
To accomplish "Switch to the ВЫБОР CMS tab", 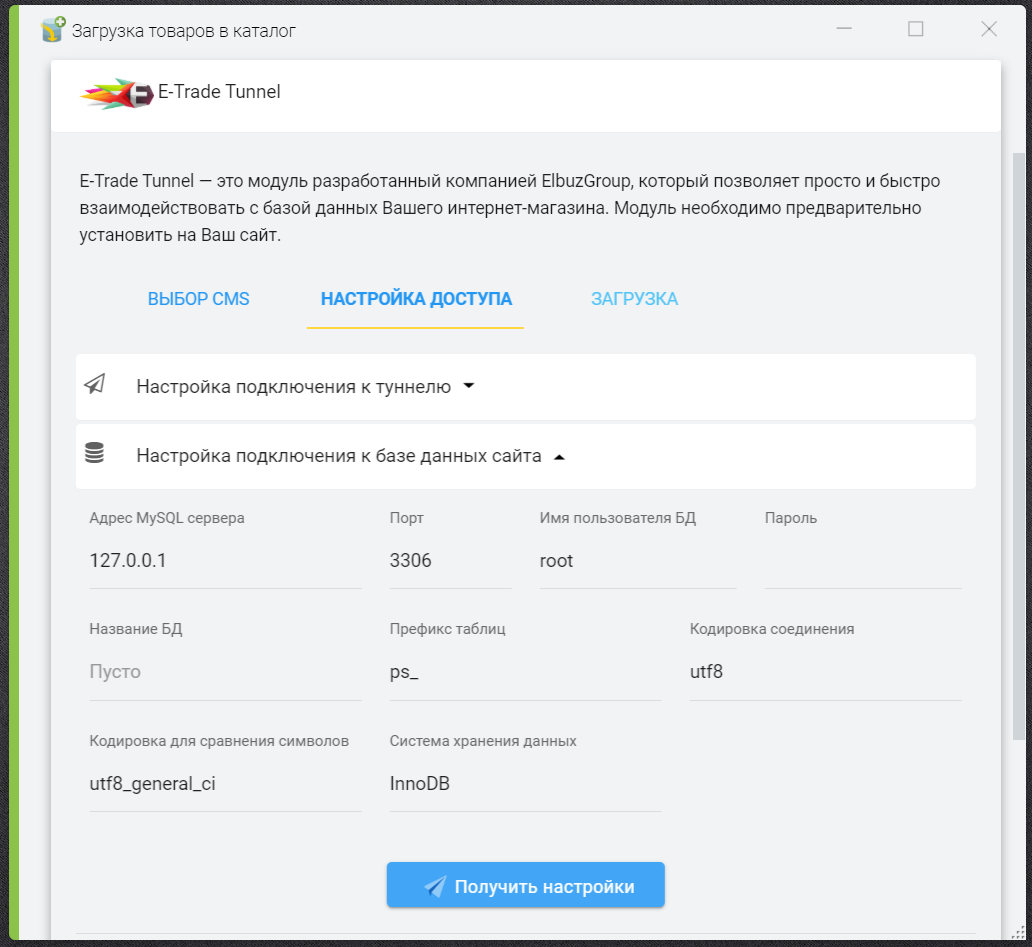I will pos(198,299).
